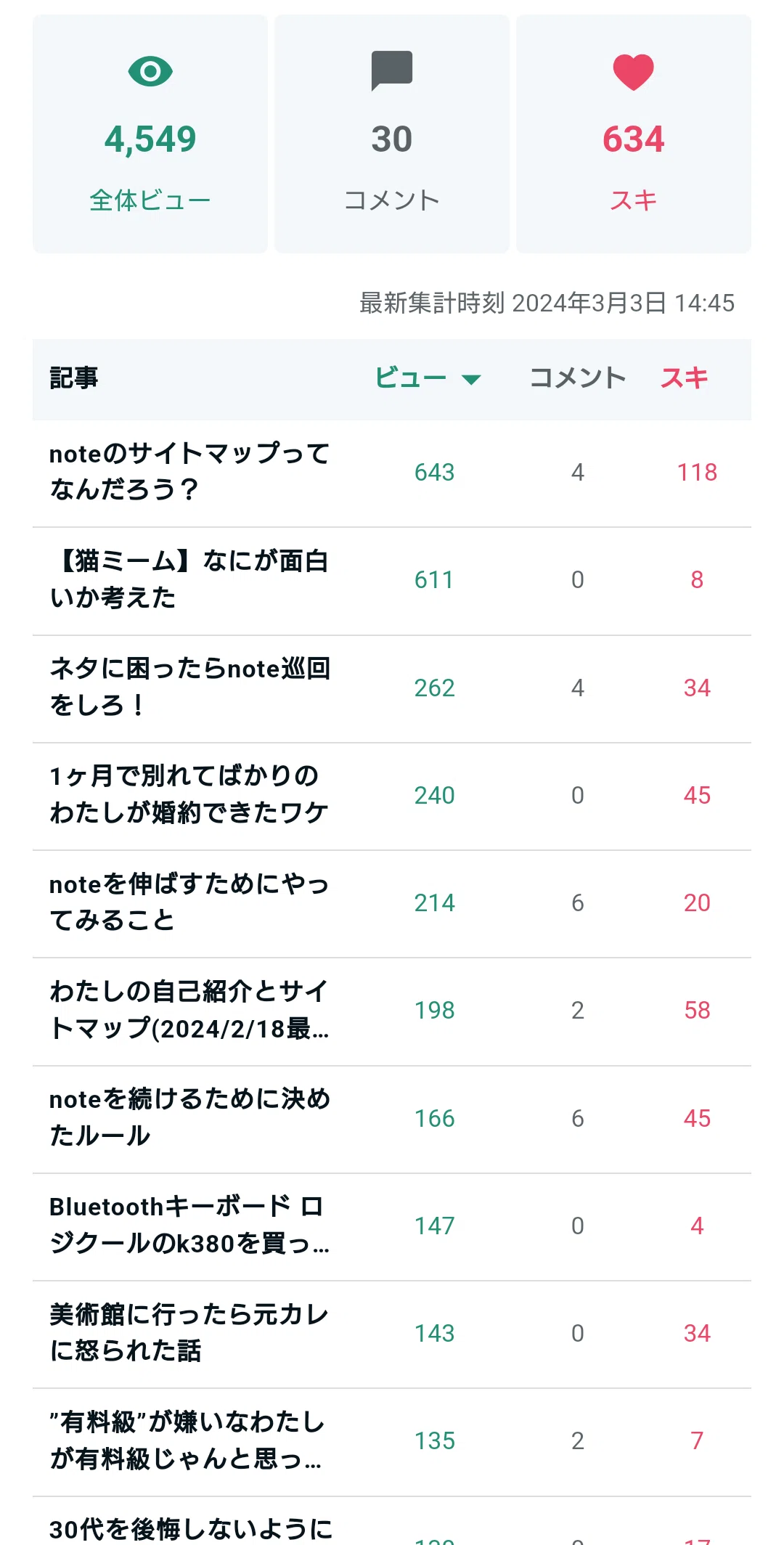Tap the red heart likes icon
784x1545 pixels.
633,72
